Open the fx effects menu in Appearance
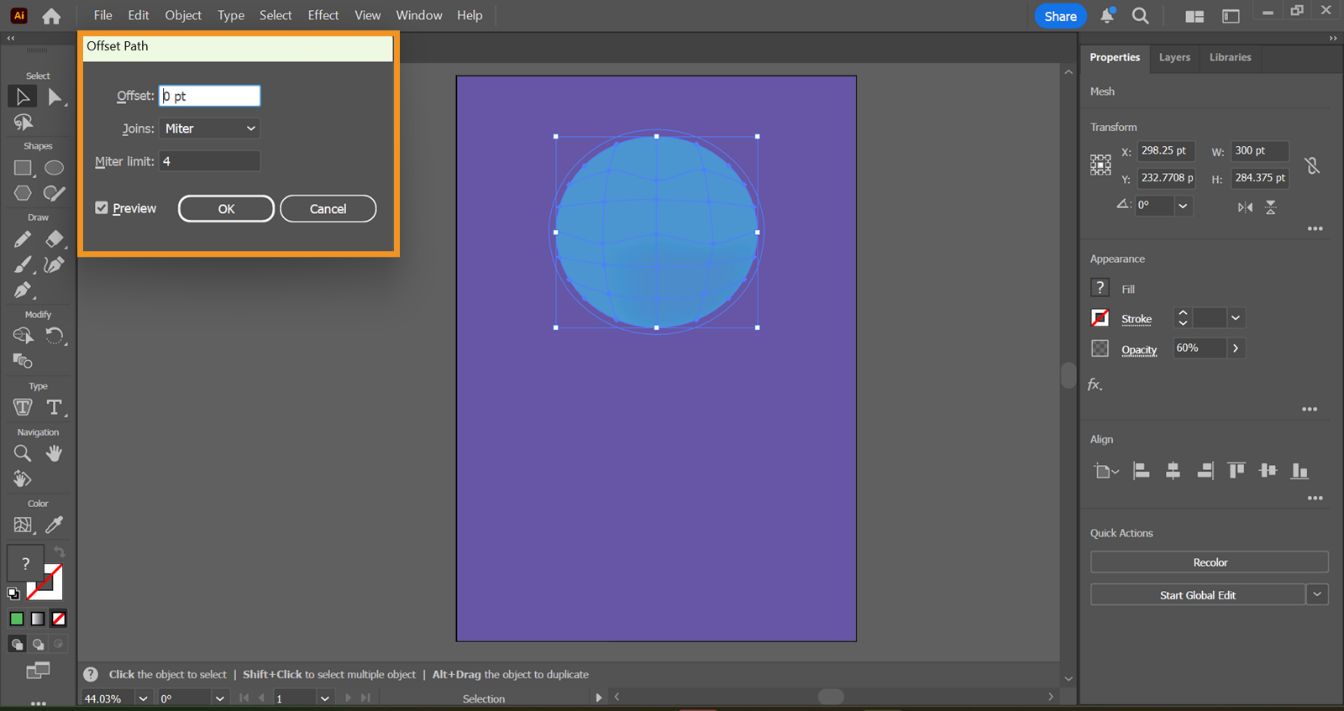Image resolution: width=1344 pixels, height=711 pixels. pyautogui.click(x=1093, y=384)
